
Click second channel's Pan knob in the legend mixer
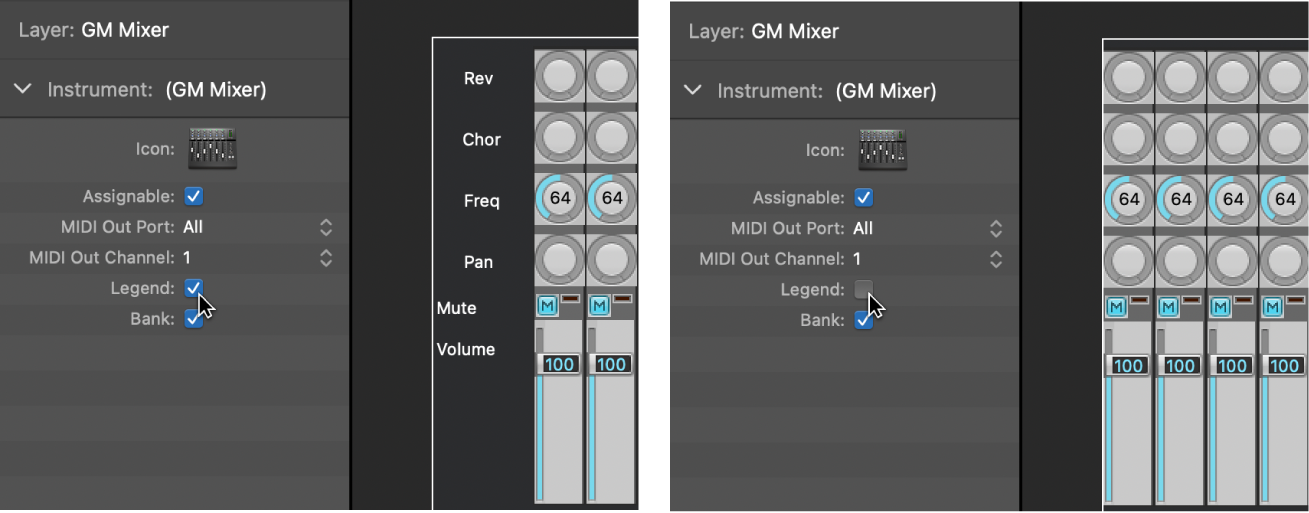(x=612, y=259)
